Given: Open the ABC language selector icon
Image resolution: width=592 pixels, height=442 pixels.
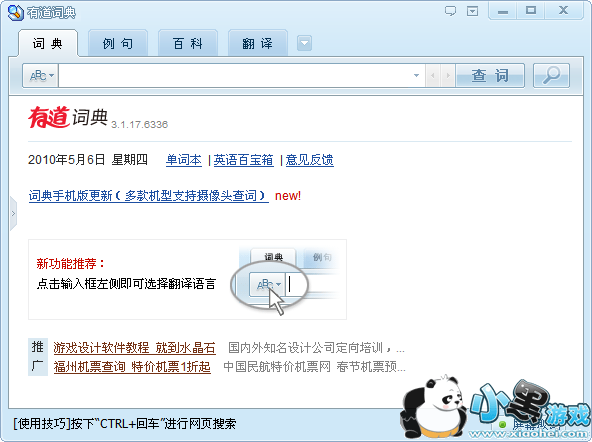Looking at the screenshot, I should (x=41, y=75).
